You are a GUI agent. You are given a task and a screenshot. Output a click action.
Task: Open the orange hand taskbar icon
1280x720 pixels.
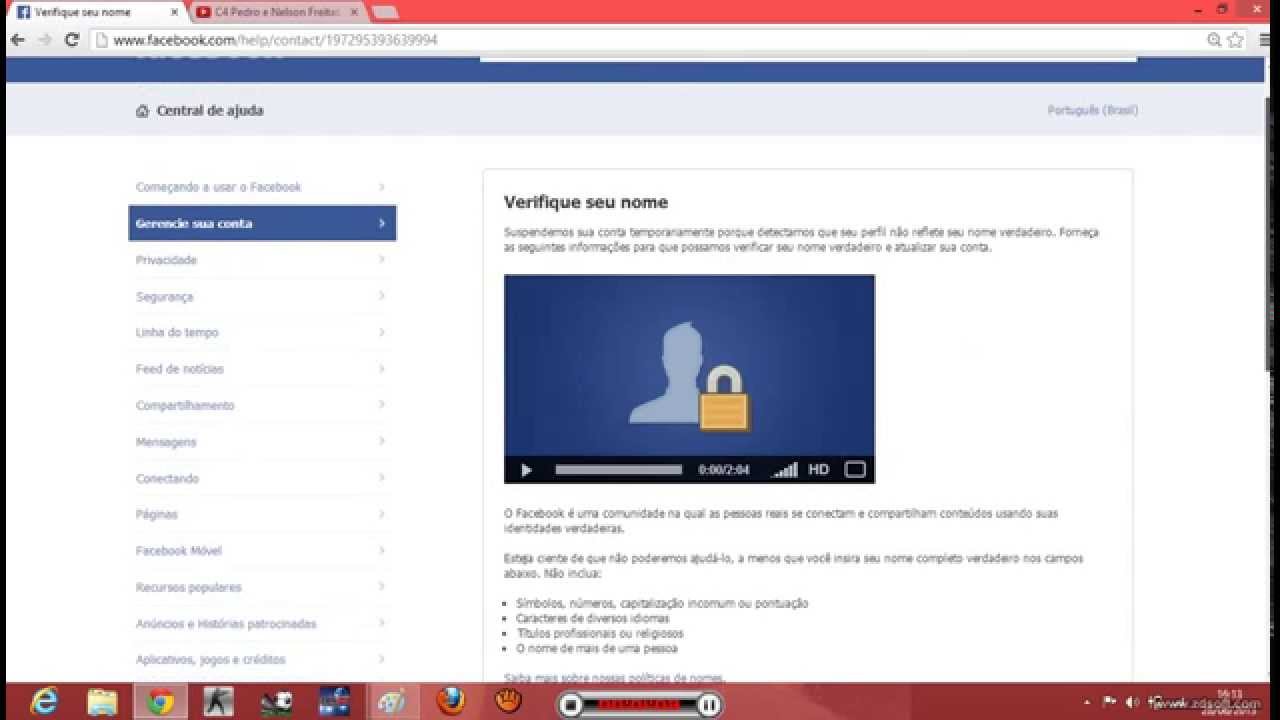(509, 702)
